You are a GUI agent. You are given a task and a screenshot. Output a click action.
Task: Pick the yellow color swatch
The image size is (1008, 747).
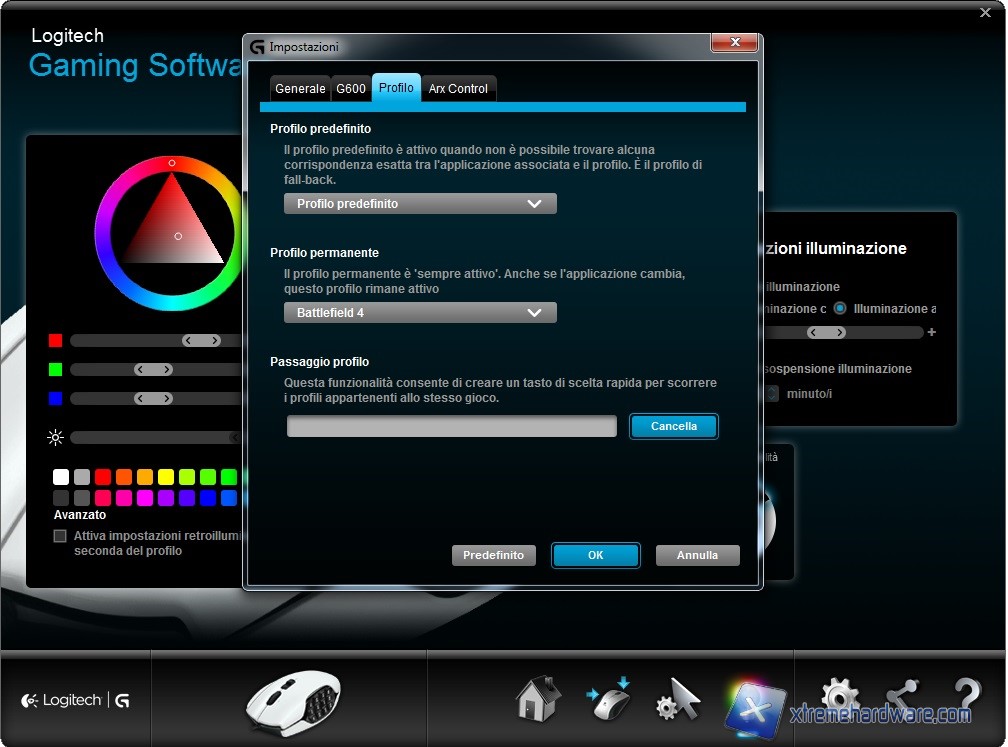click(166, 477)
